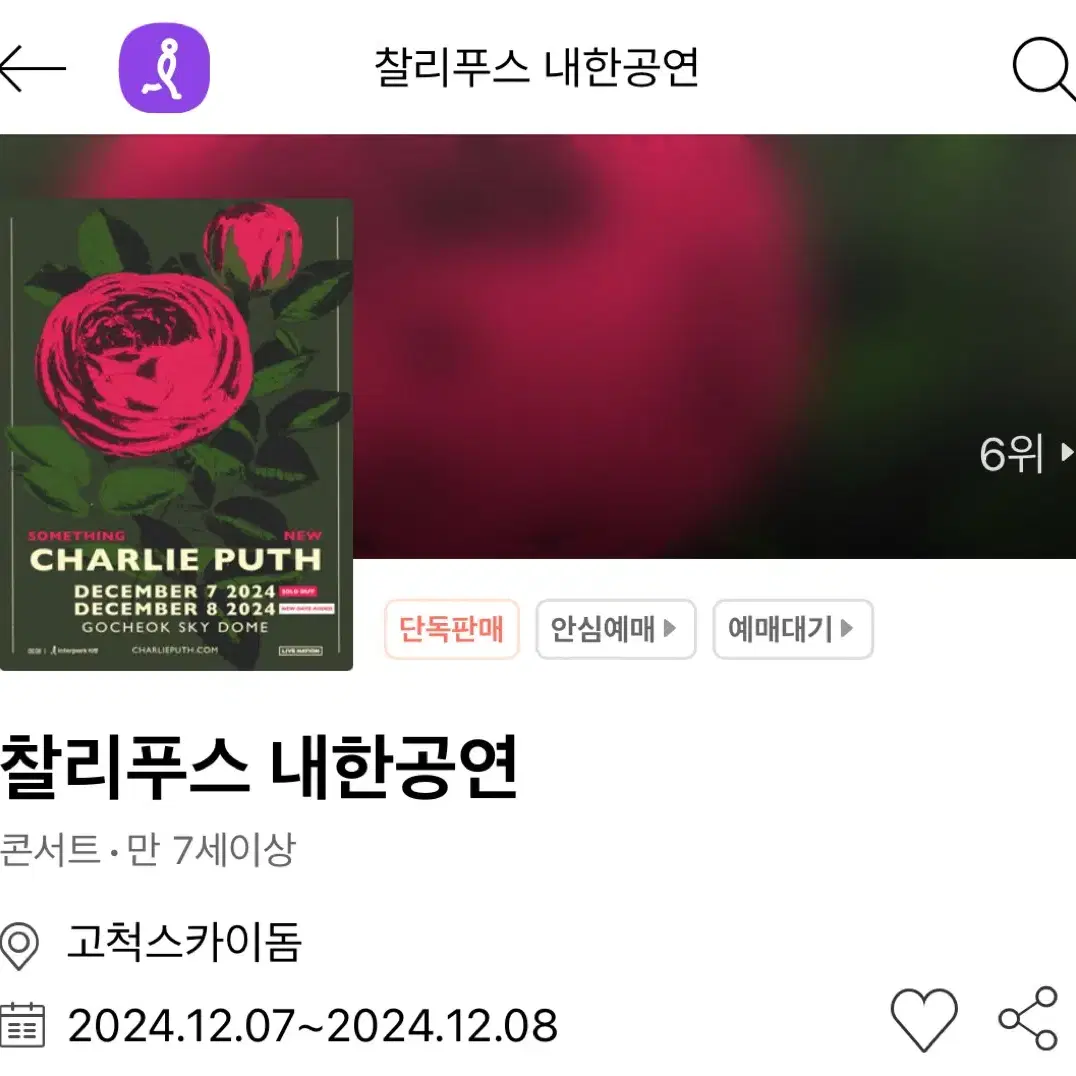
Task: Tap the calendar icon beside the dates
Action: (x=22, y=1025)
